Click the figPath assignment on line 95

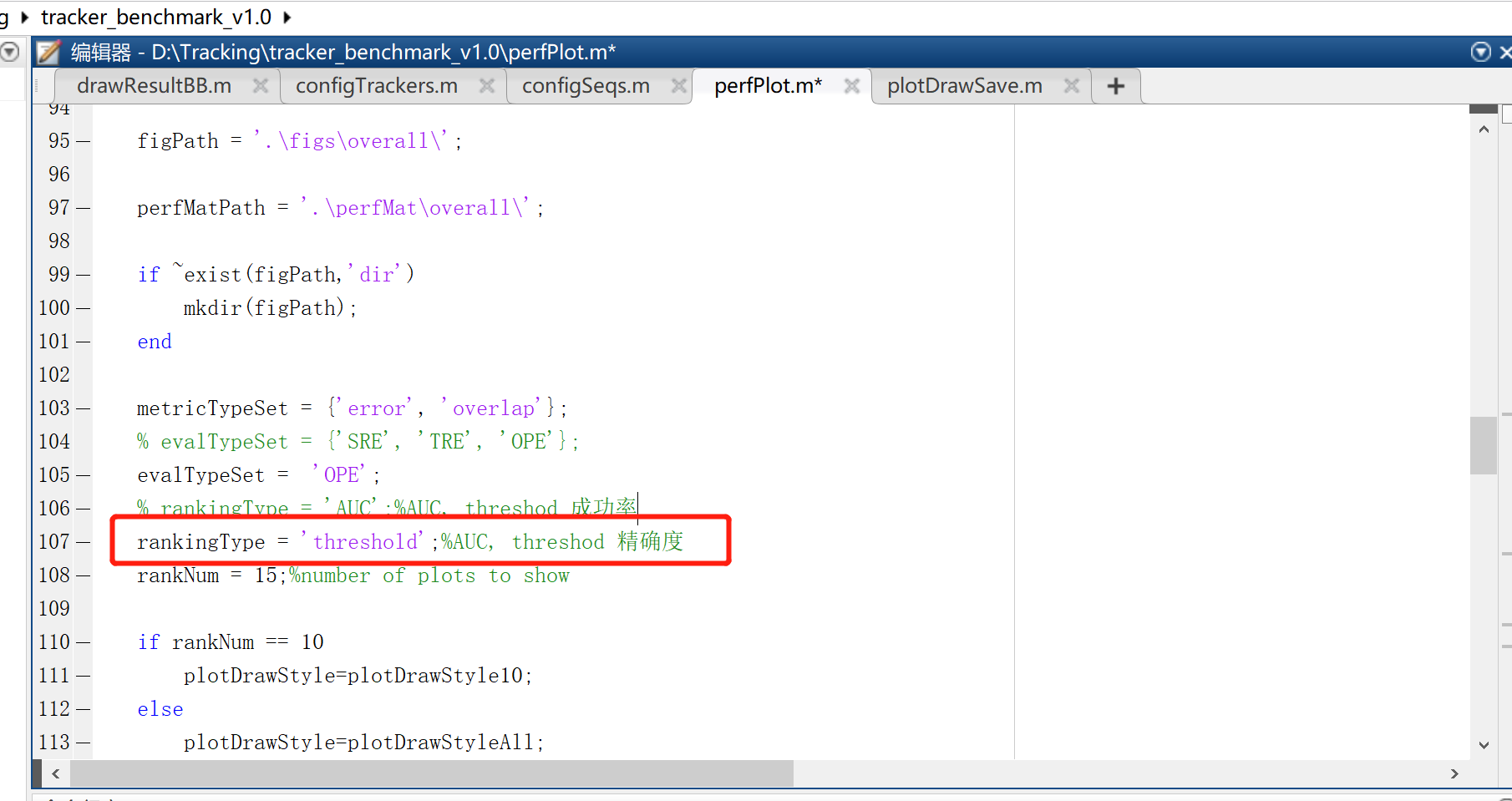click(300, 141)
